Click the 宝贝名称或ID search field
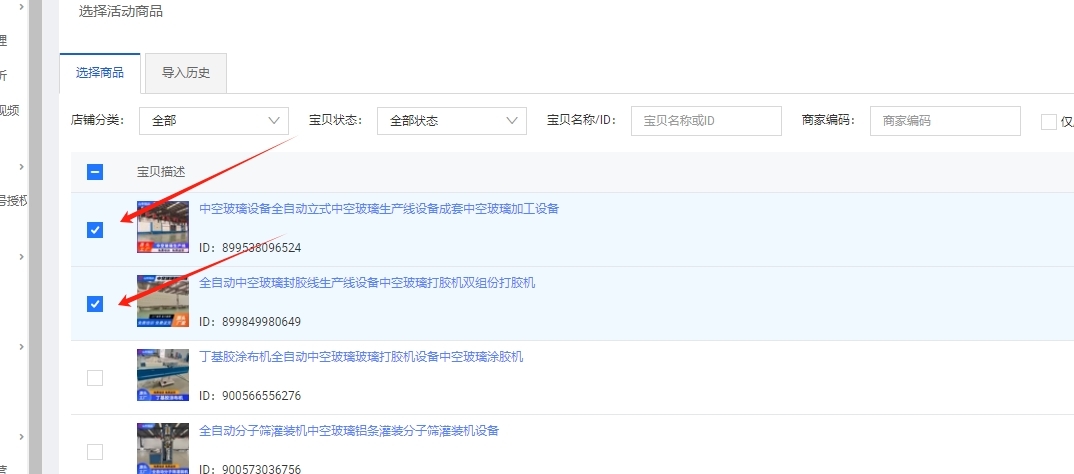Viewport: 1074px width, 474px height. pyautogui.click(x=705, y=121)
